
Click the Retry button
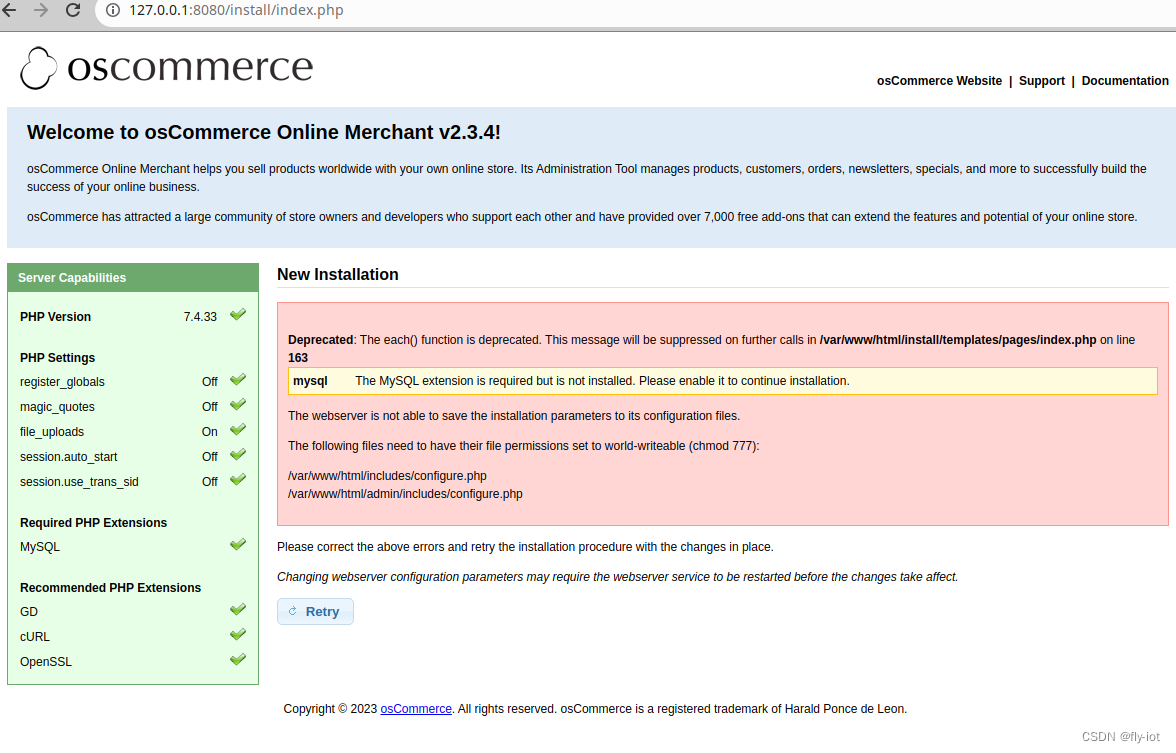click(315, 611)
